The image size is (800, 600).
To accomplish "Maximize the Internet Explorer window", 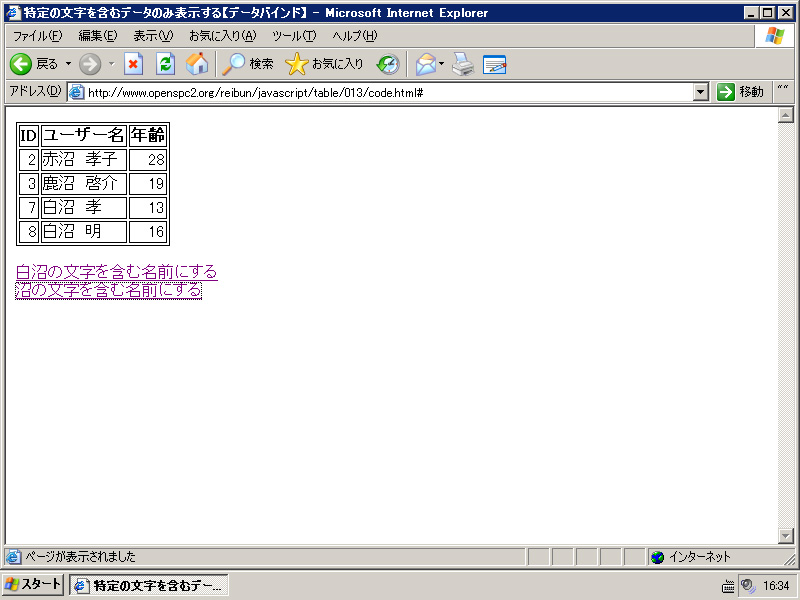I will tap(767, 13).
